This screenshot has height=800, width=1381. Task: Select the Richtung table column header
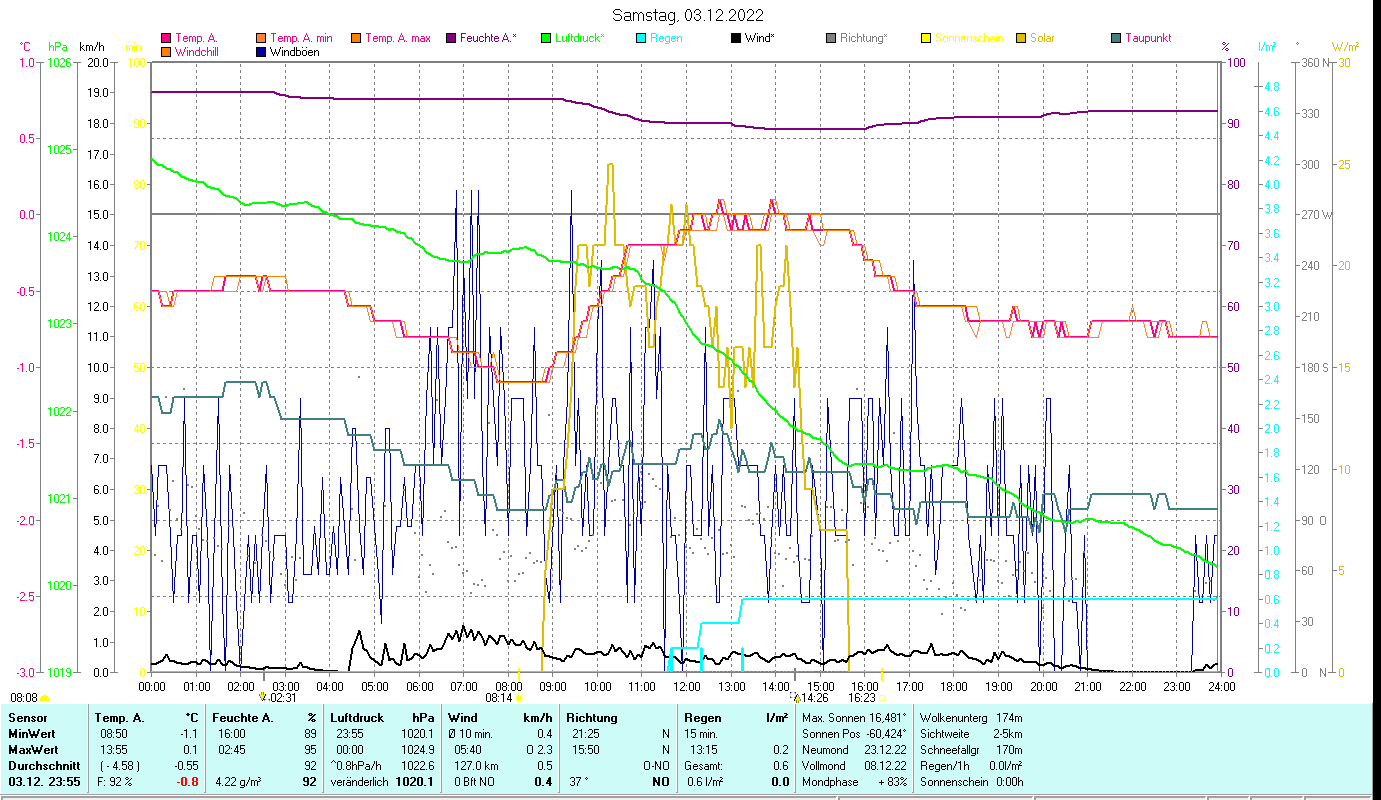[592, 718]
